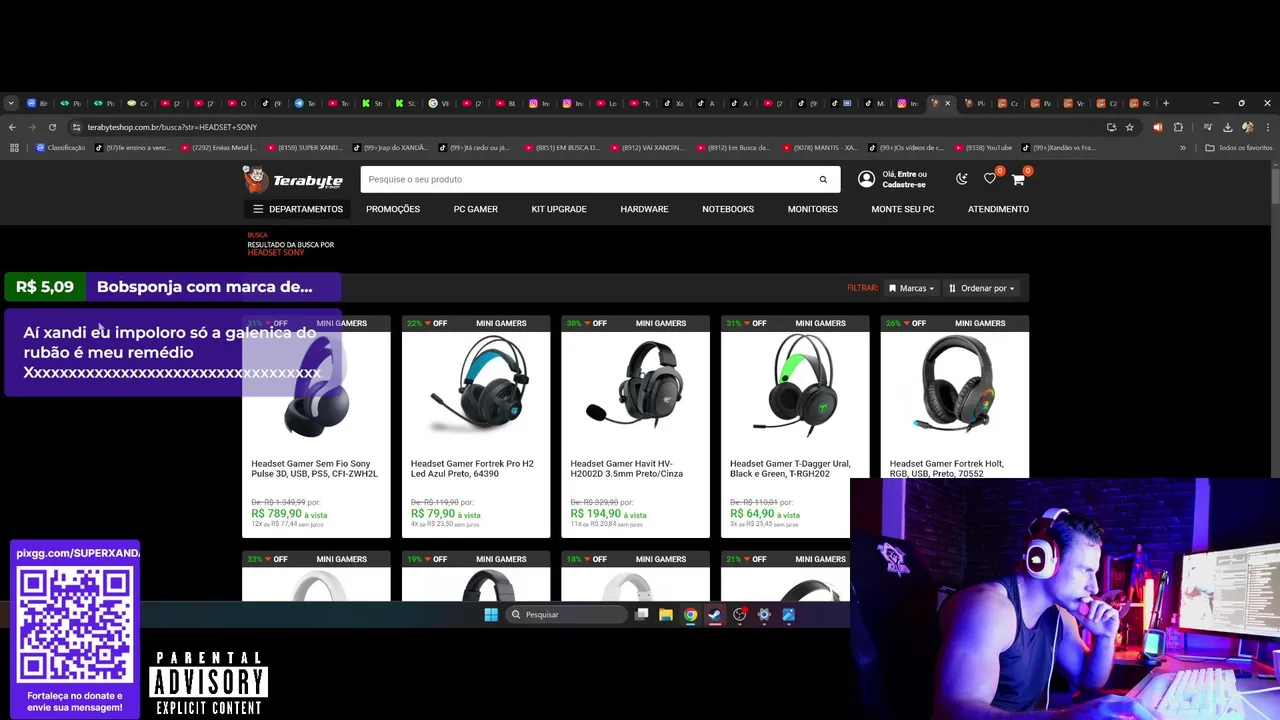Open the Headset Gamer Sem Fio Sony Pulse 3D title
The width and height of the screenshot is (1280, 720).
click(x=314, y=469)
